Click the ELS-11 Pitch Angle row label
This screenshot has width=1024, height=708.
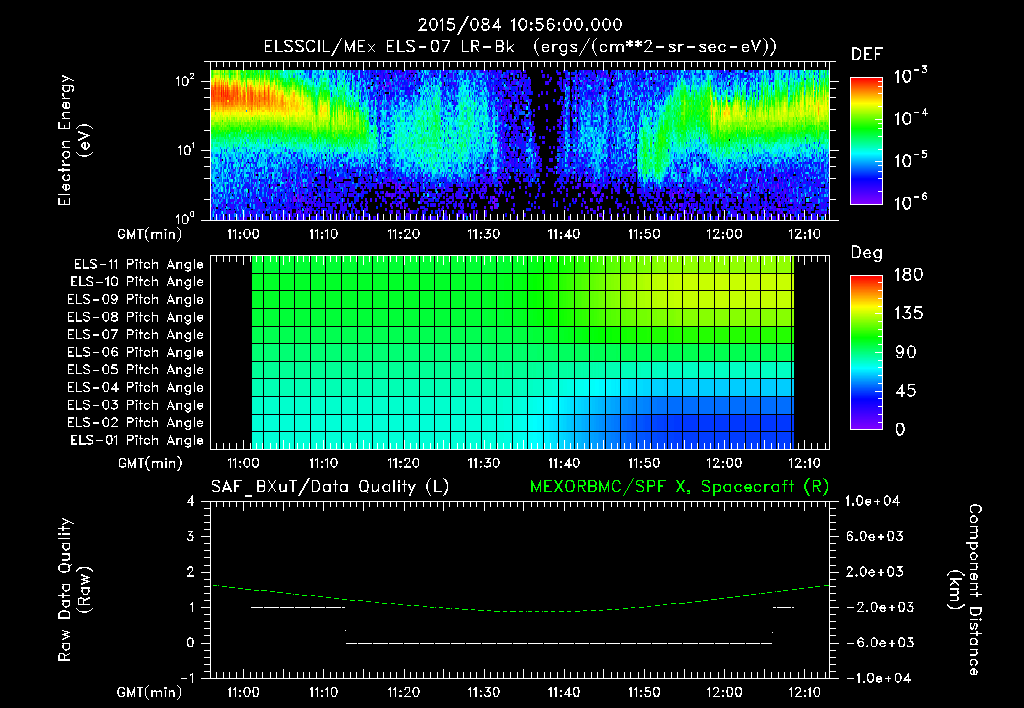pos(138,265)
